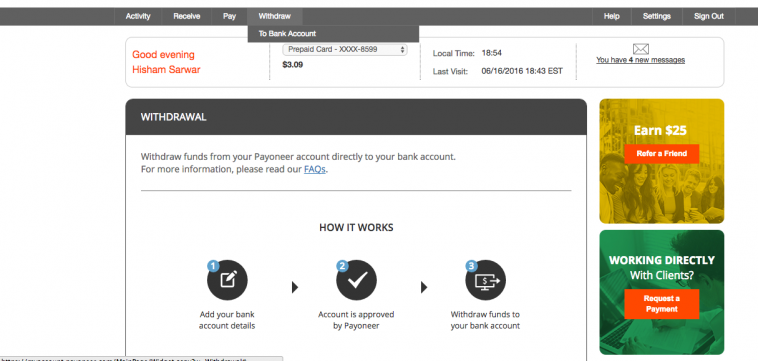Open the Activity menu
The image size is (758, 361).
pyautogui.click(x=138, y=16)
